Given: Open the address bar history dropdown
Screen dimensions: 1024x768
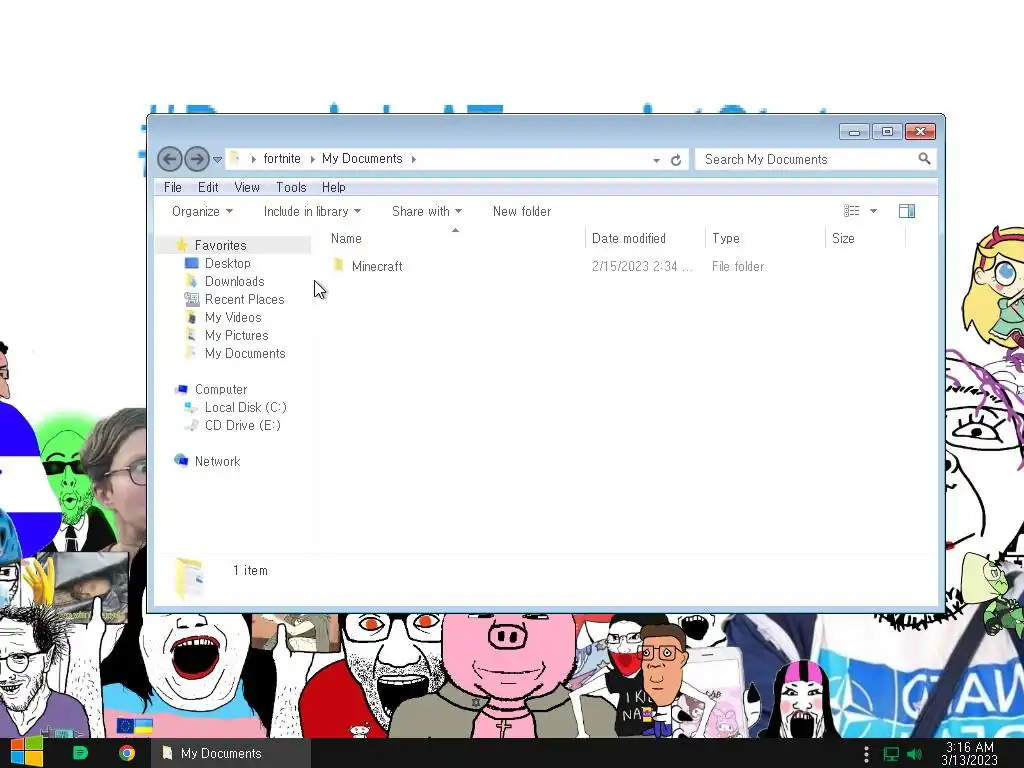Looking at the screenshot, I should [x=656, y=160].
